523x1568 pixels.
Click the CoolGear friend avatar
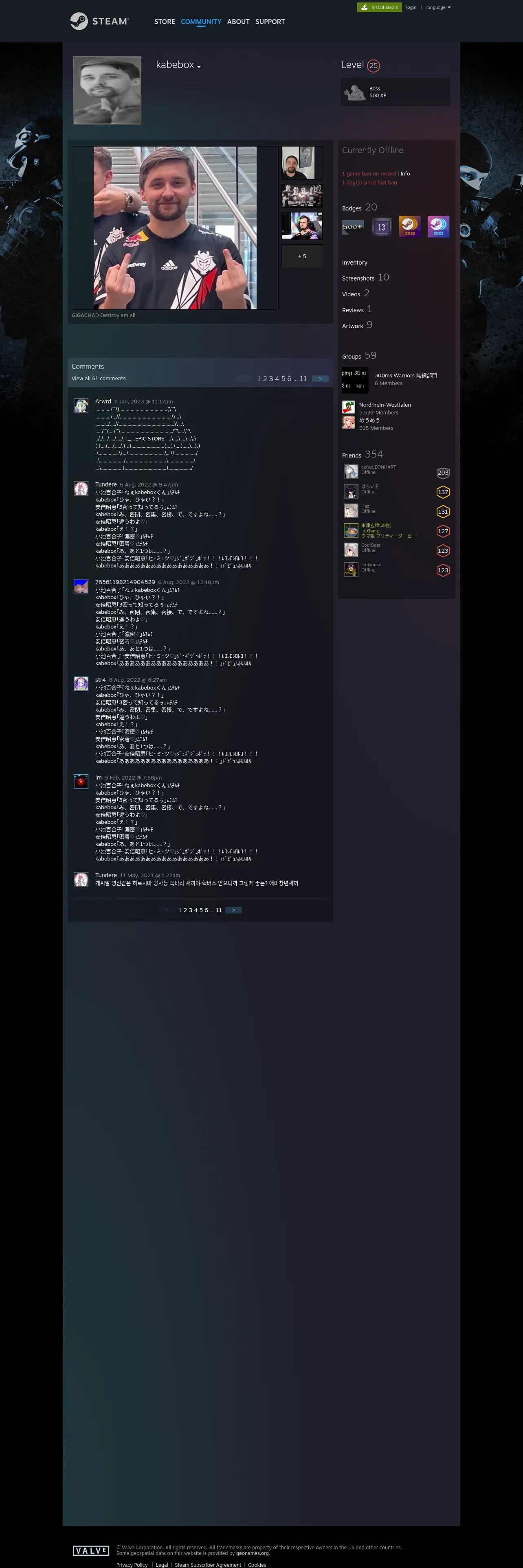point(351,550)
